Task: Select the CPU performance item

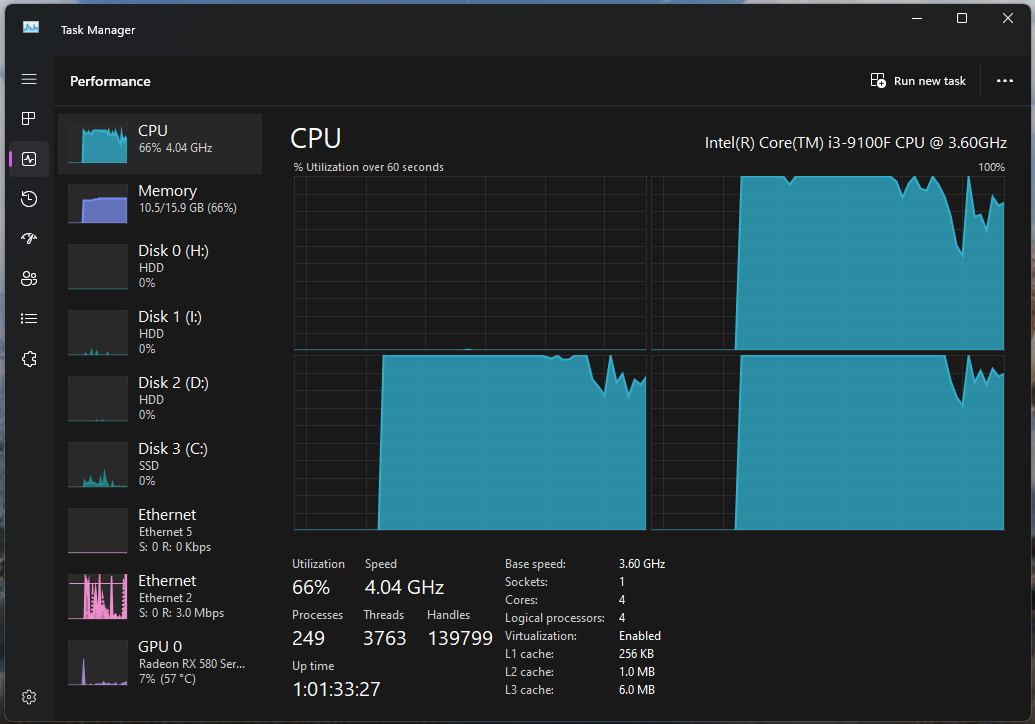Action: pyautogui.click(x=160, y=144)
